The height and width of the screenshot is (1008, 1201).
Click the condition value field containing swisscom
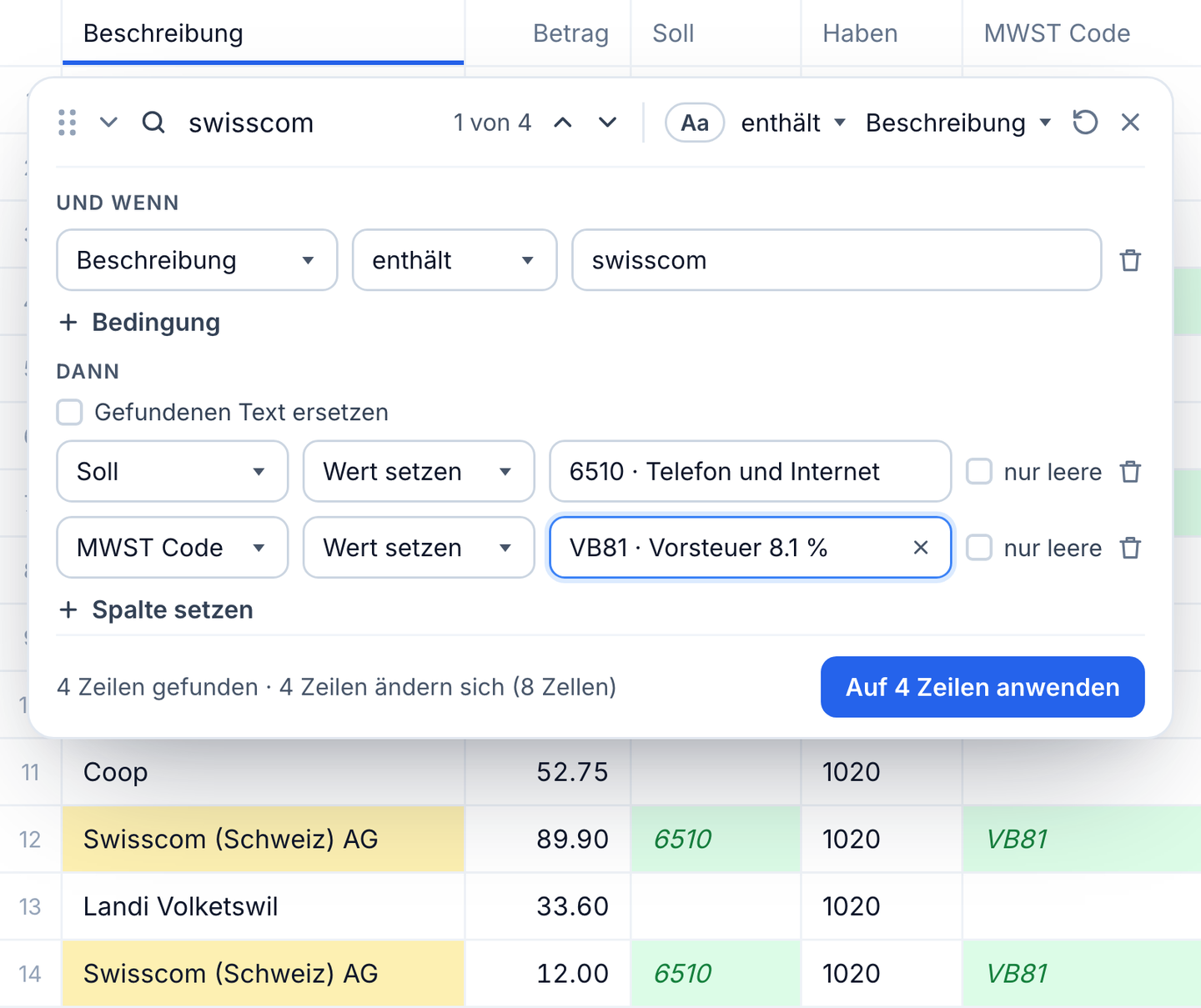pos(837,260)
